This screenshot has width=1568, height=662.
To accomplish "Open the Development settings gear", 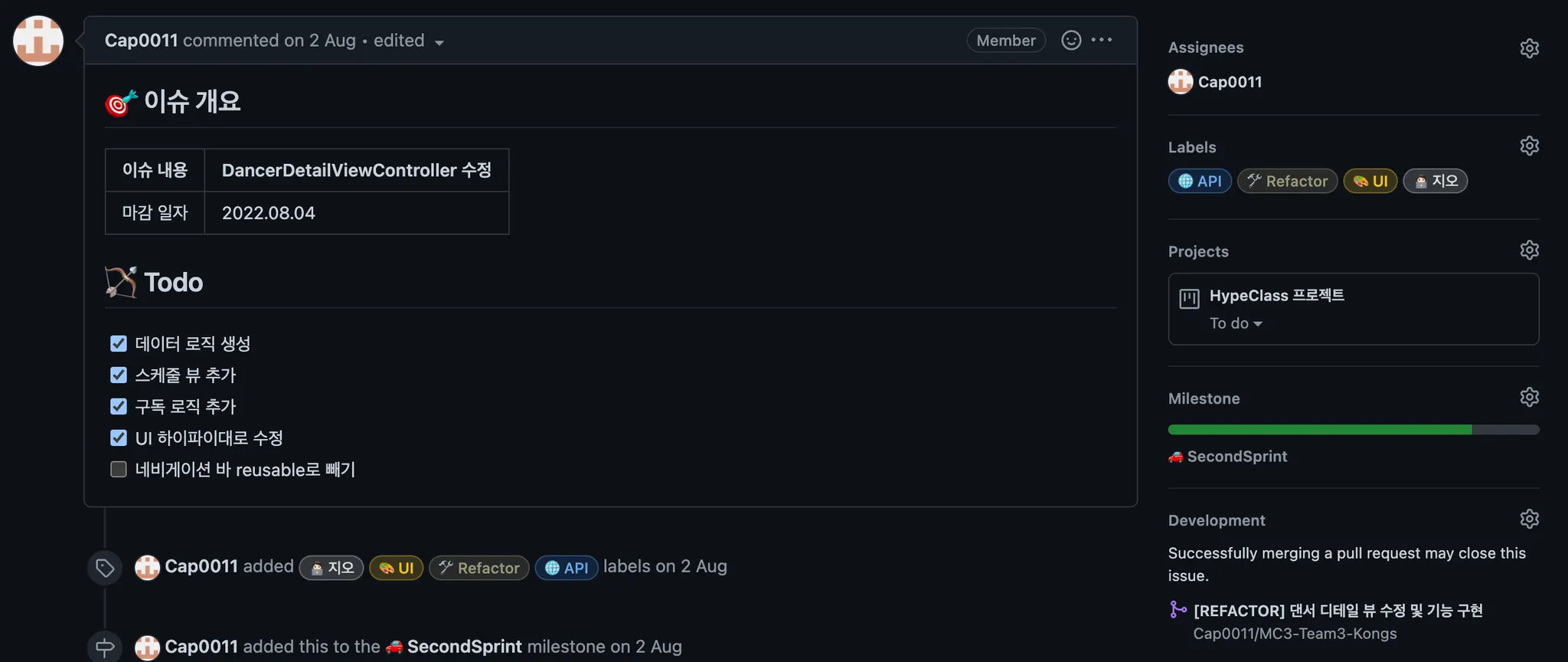I will tap(1529, 519).
